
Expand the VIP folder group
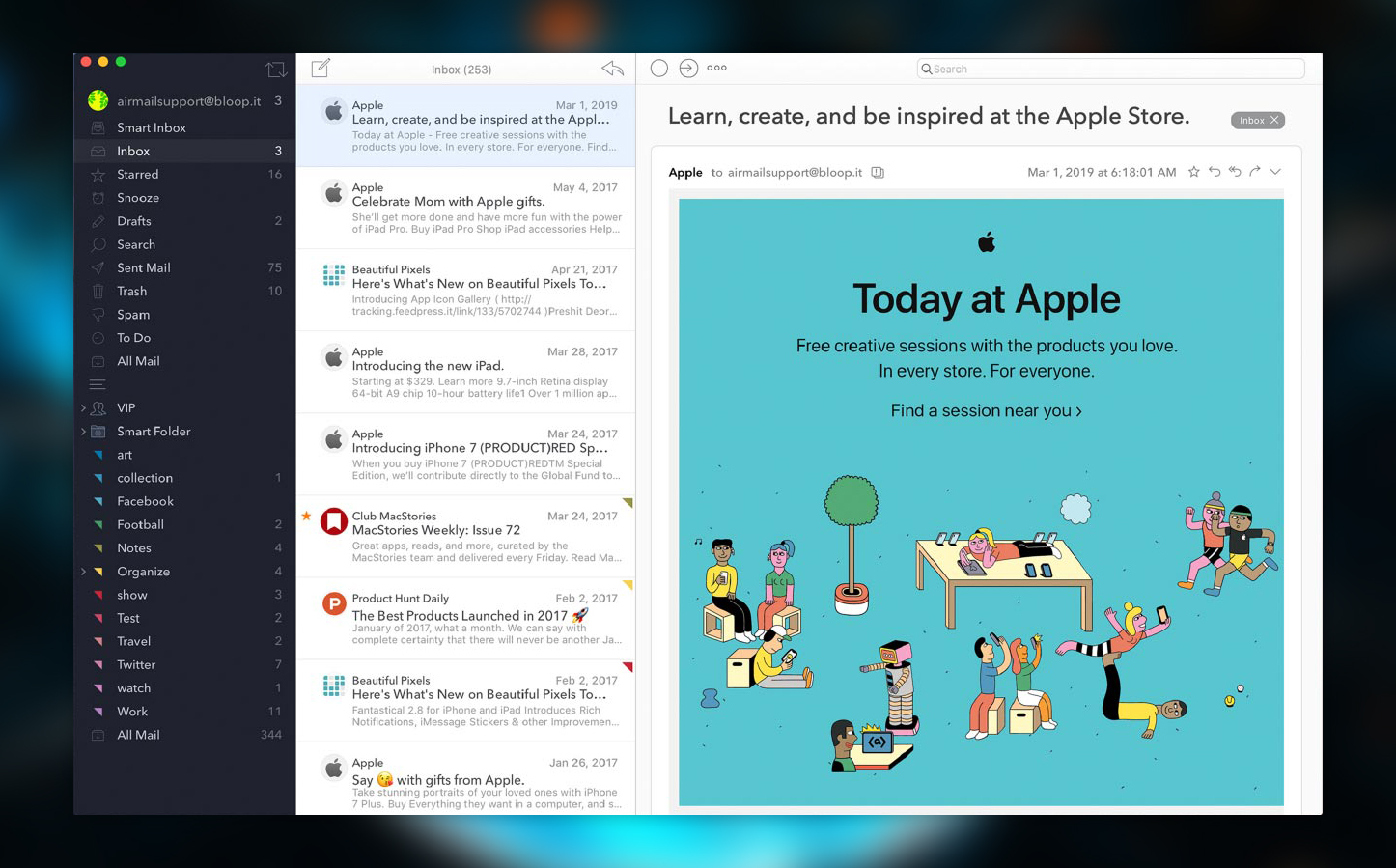83,408
